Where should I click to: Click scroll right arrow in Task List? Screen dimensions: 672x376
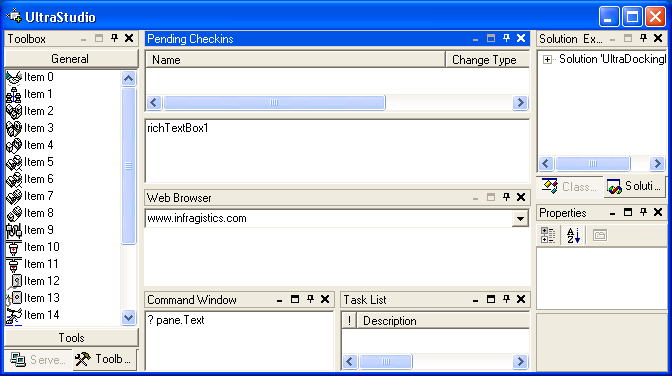[520, 361]
